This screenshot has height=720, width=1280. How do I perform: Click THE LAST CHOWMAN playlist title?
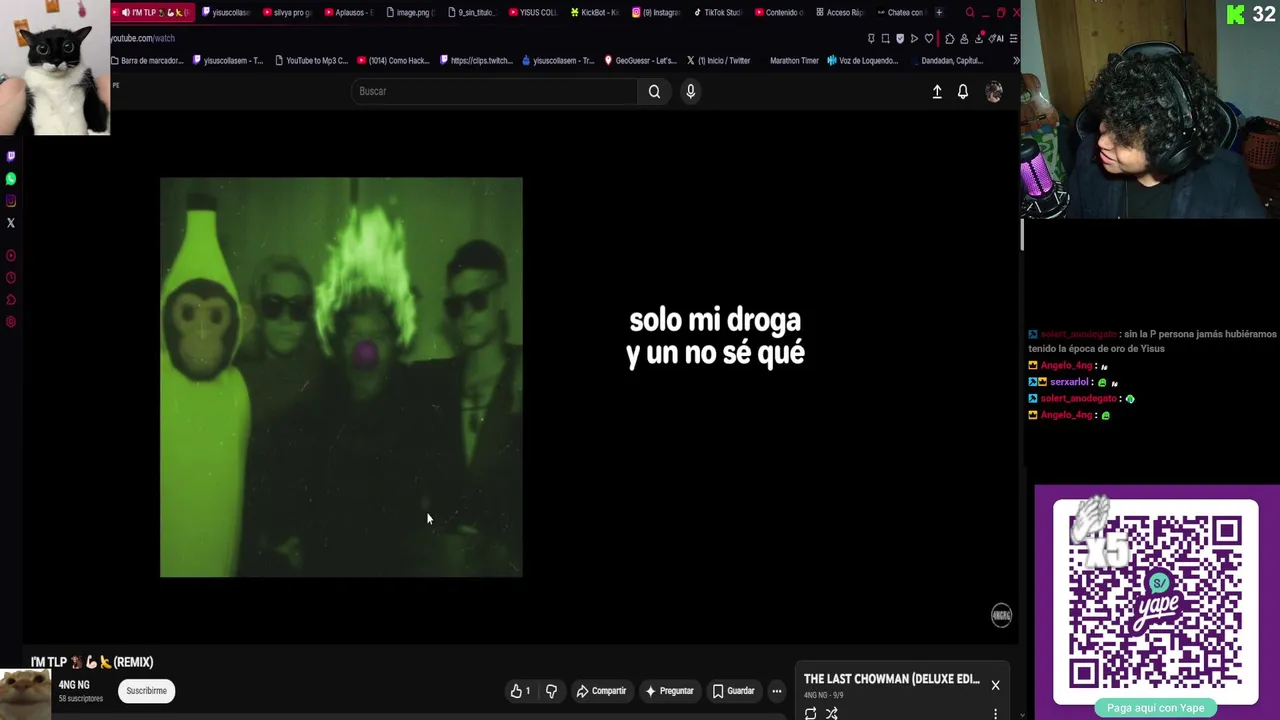click(892, 679)
